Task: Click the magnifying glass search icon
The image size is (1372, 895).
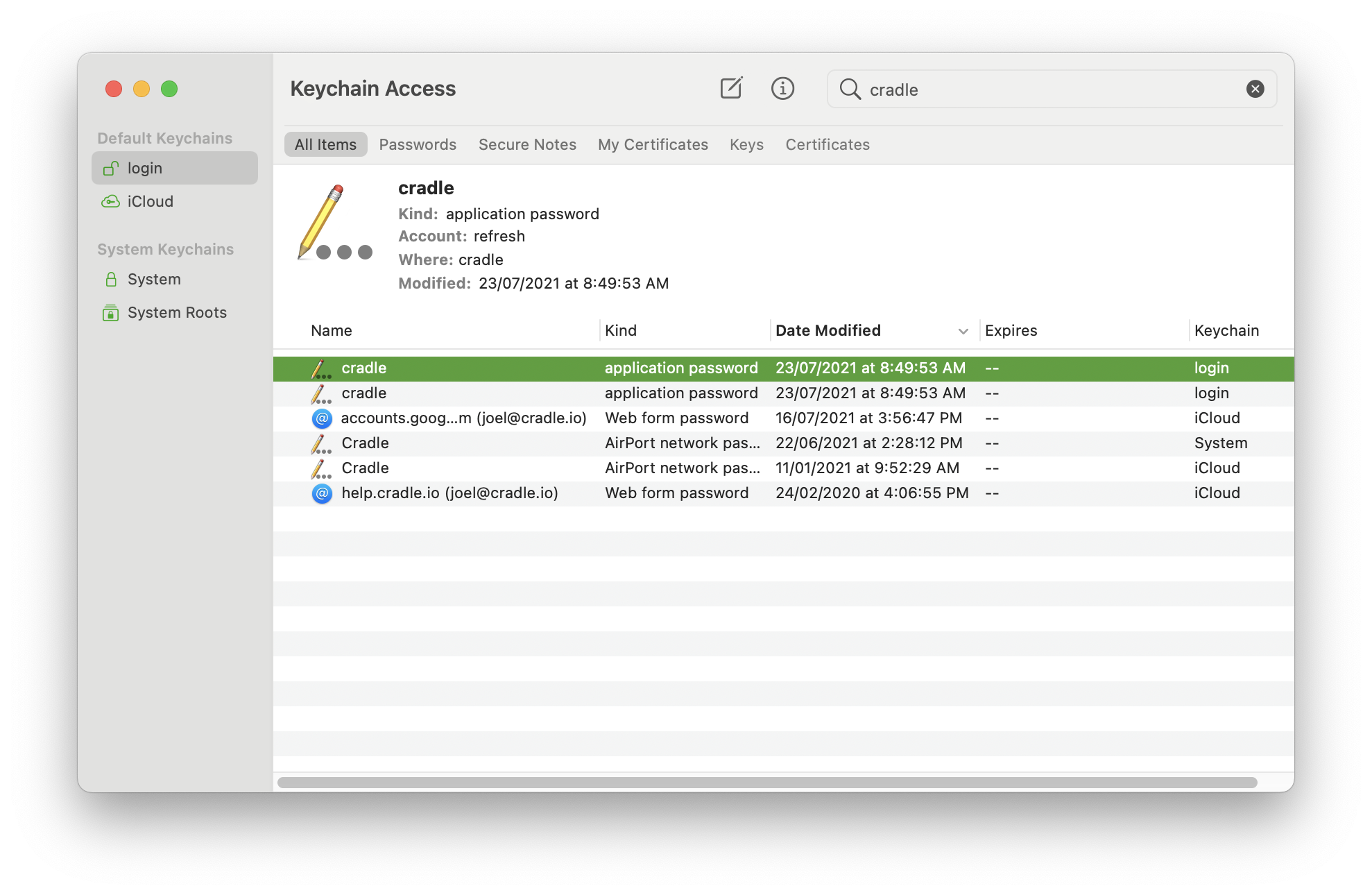Action: coord(850,89)
